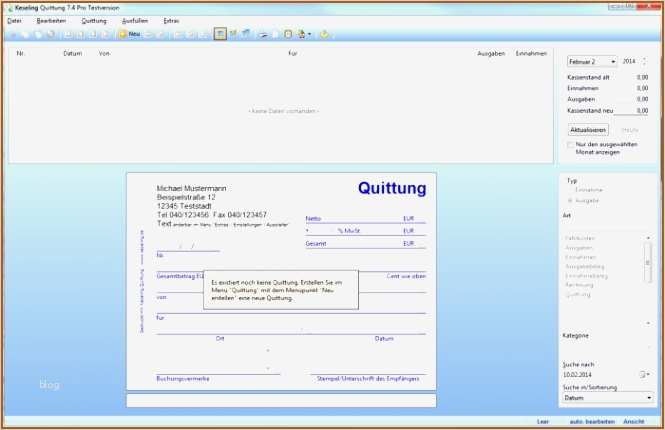Screen dimensions: 665x430
Task: Click the Kassenstand alt value
Action: coord(642,78)
